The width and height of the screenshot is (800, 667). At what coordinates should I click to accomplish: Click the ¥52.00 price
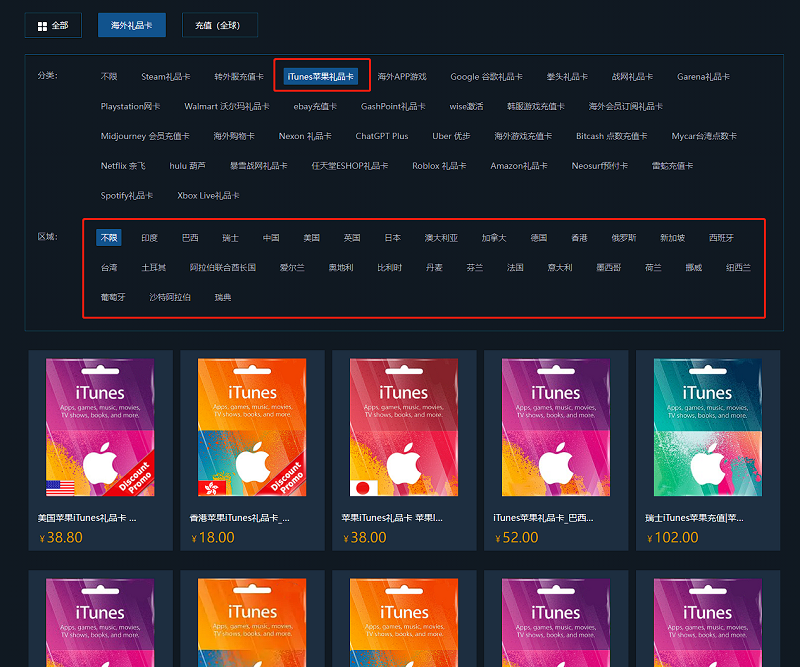point(517,537)
